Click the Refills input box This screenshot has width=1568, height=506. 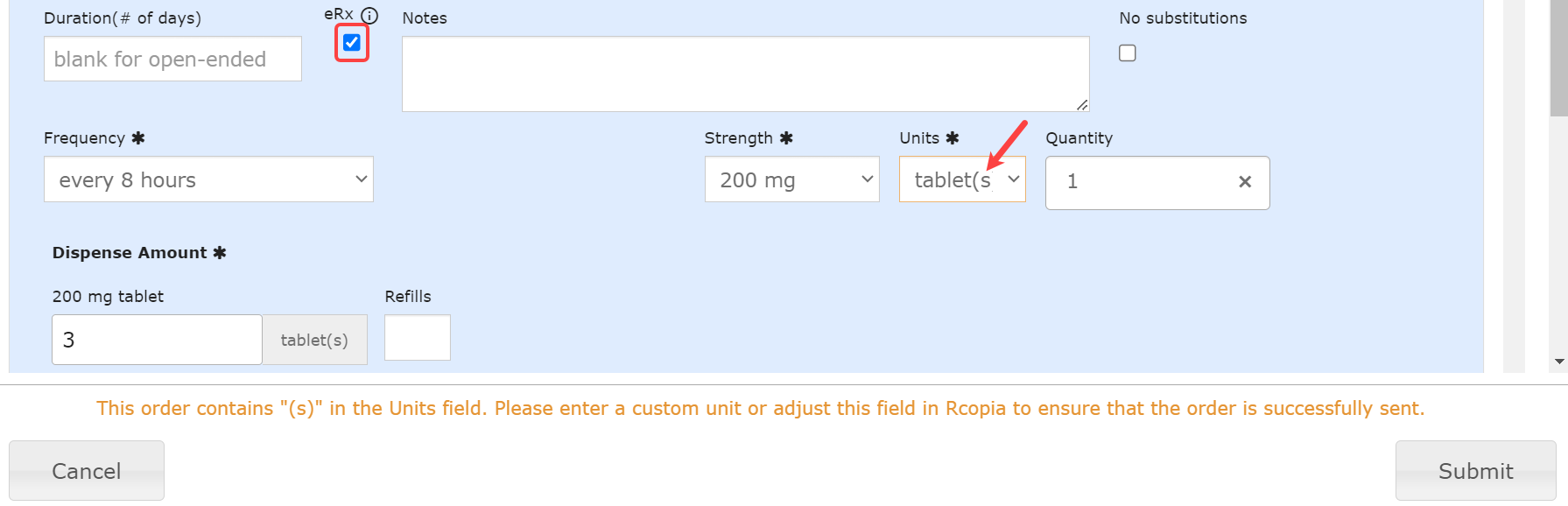[418, 338]
